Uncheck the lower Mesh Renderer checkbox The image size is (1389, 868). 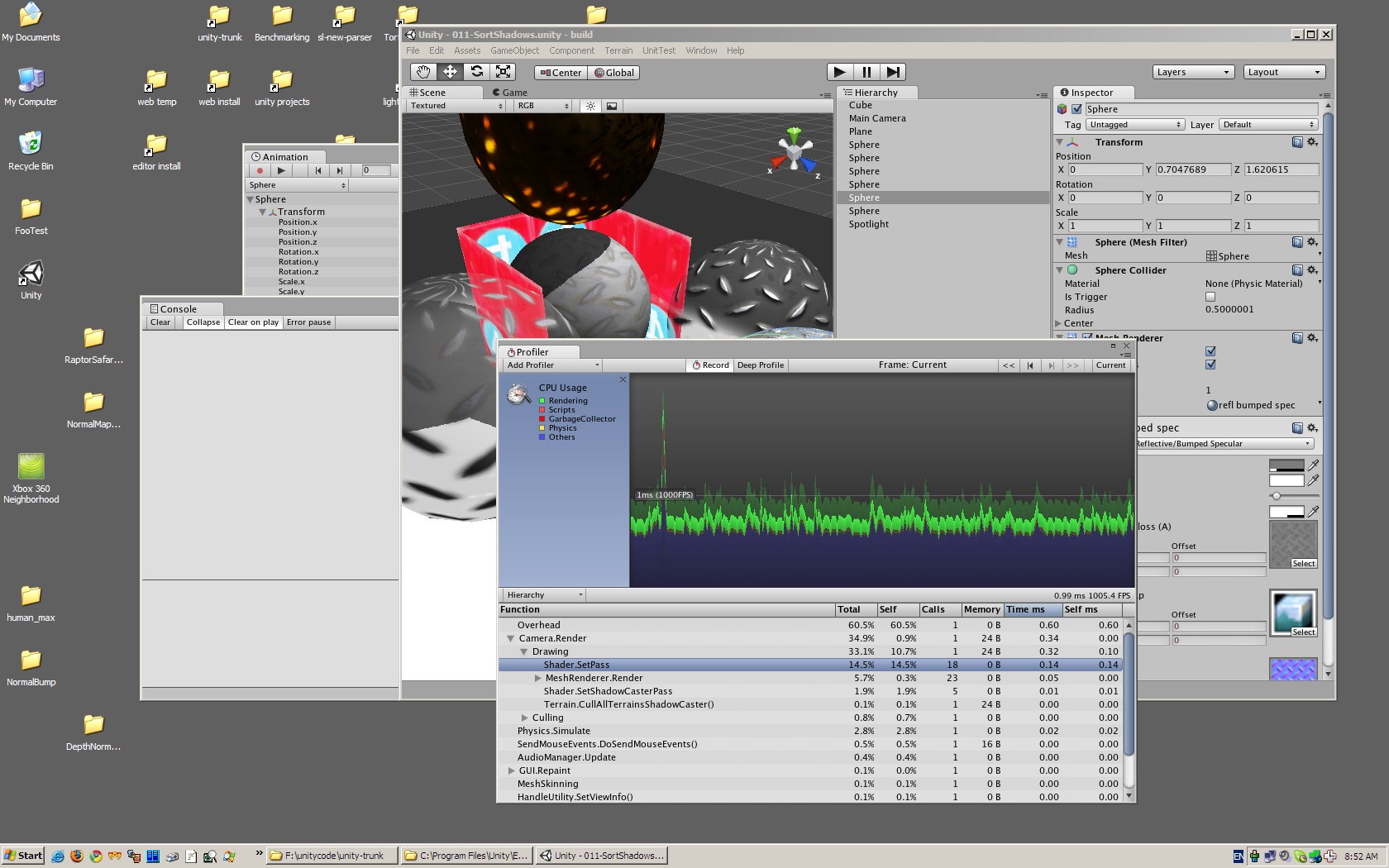pos(1210,365)
